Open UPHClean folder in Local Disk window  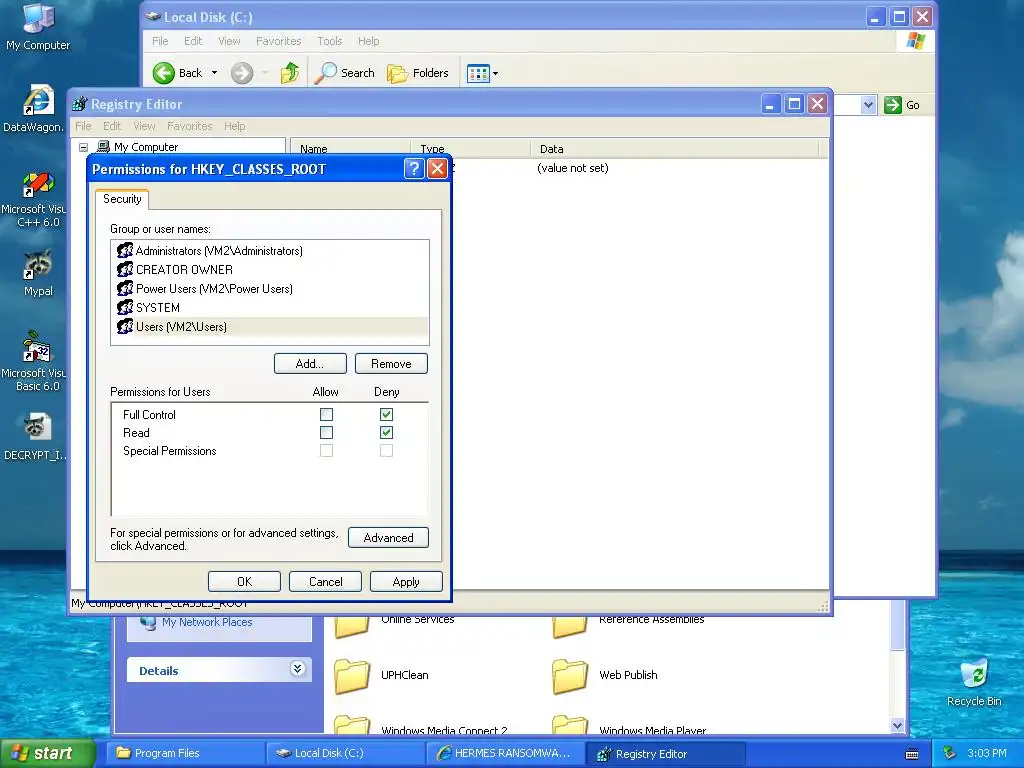pos(381,675)
